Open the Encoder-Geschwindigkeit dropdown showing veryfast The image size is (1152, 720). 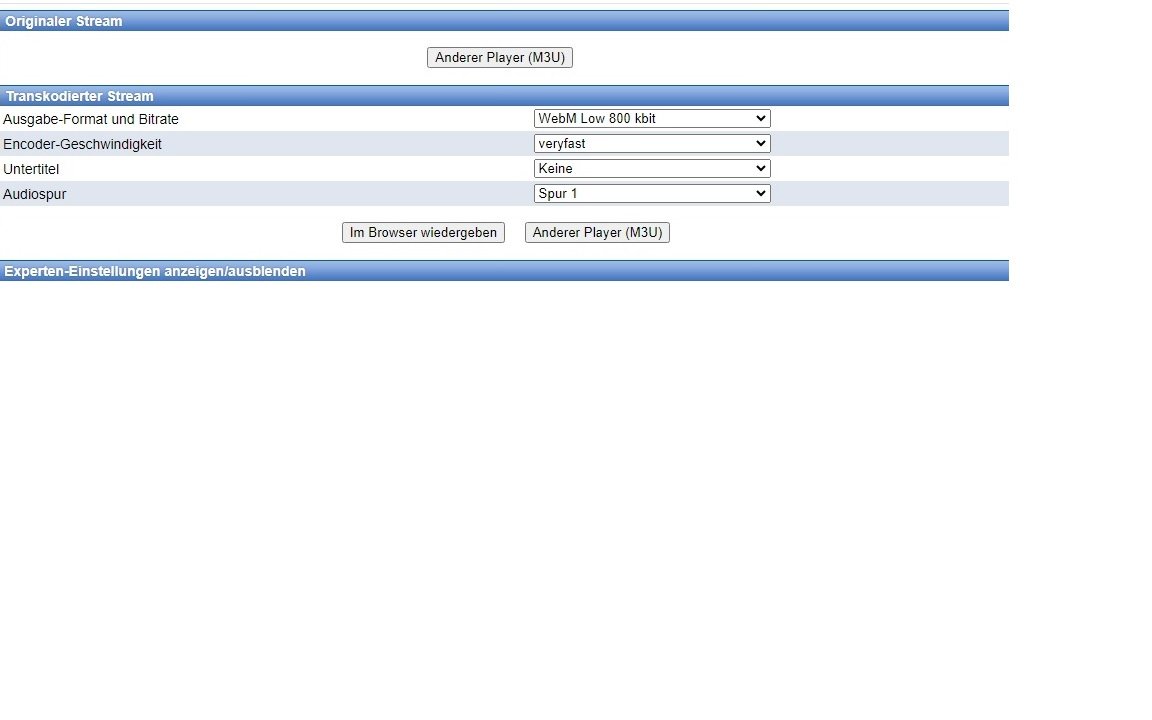pyautogui.click(x=651, y=144)
